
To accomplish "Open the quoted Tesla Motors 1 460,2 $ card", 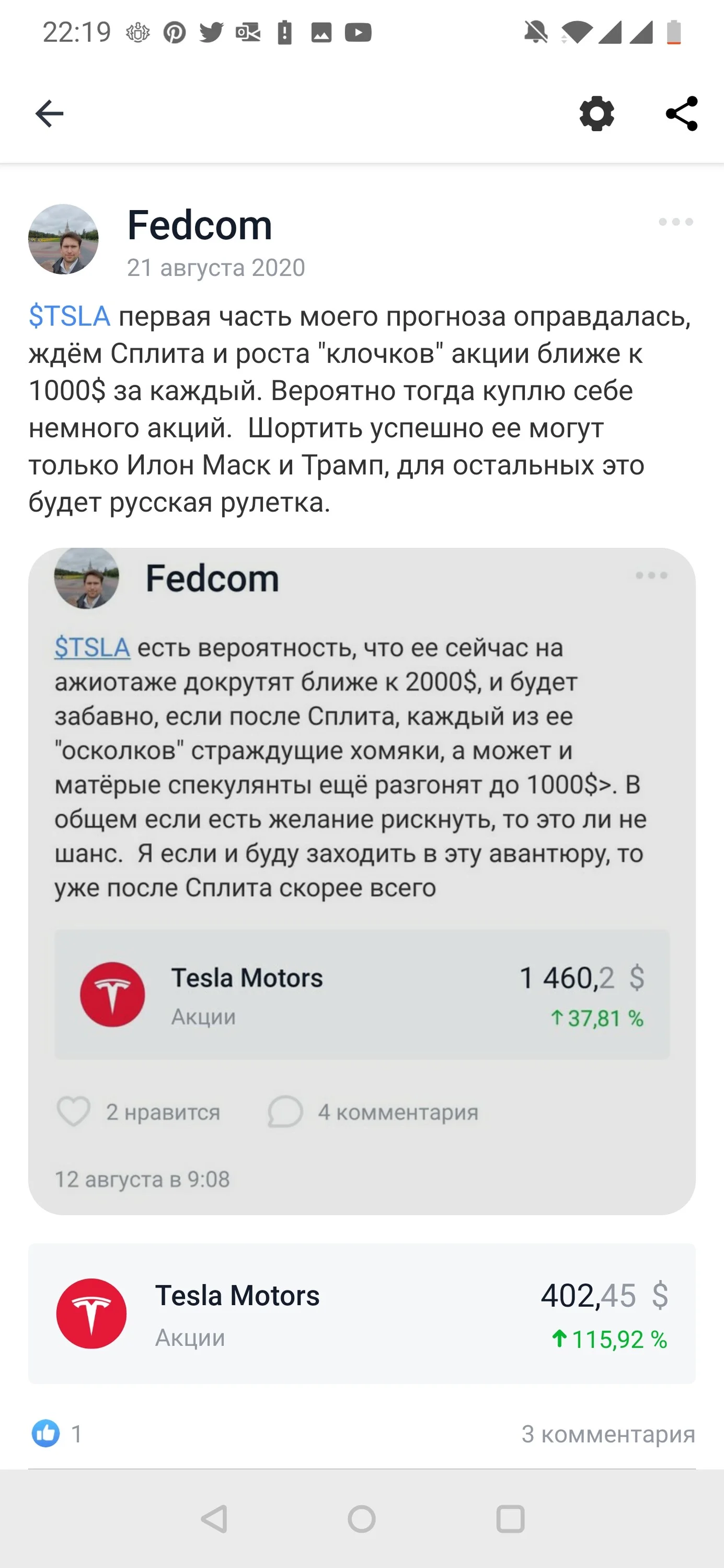I will tap(362, 994).
